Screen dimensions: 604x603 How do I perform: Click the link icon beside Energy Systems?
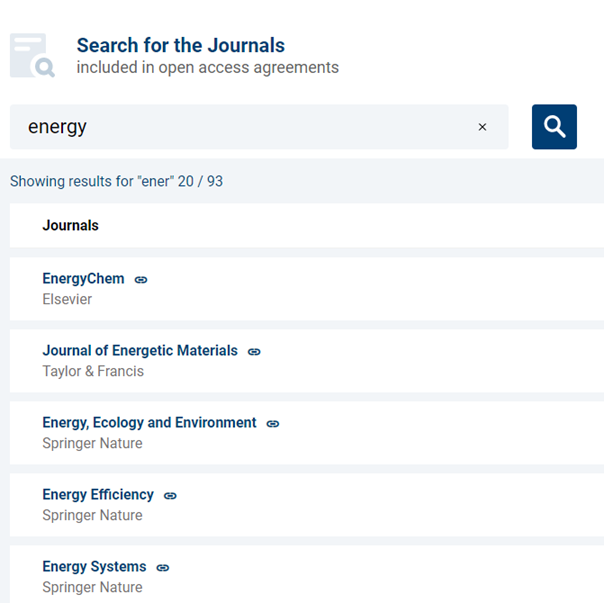click(163, 568)
